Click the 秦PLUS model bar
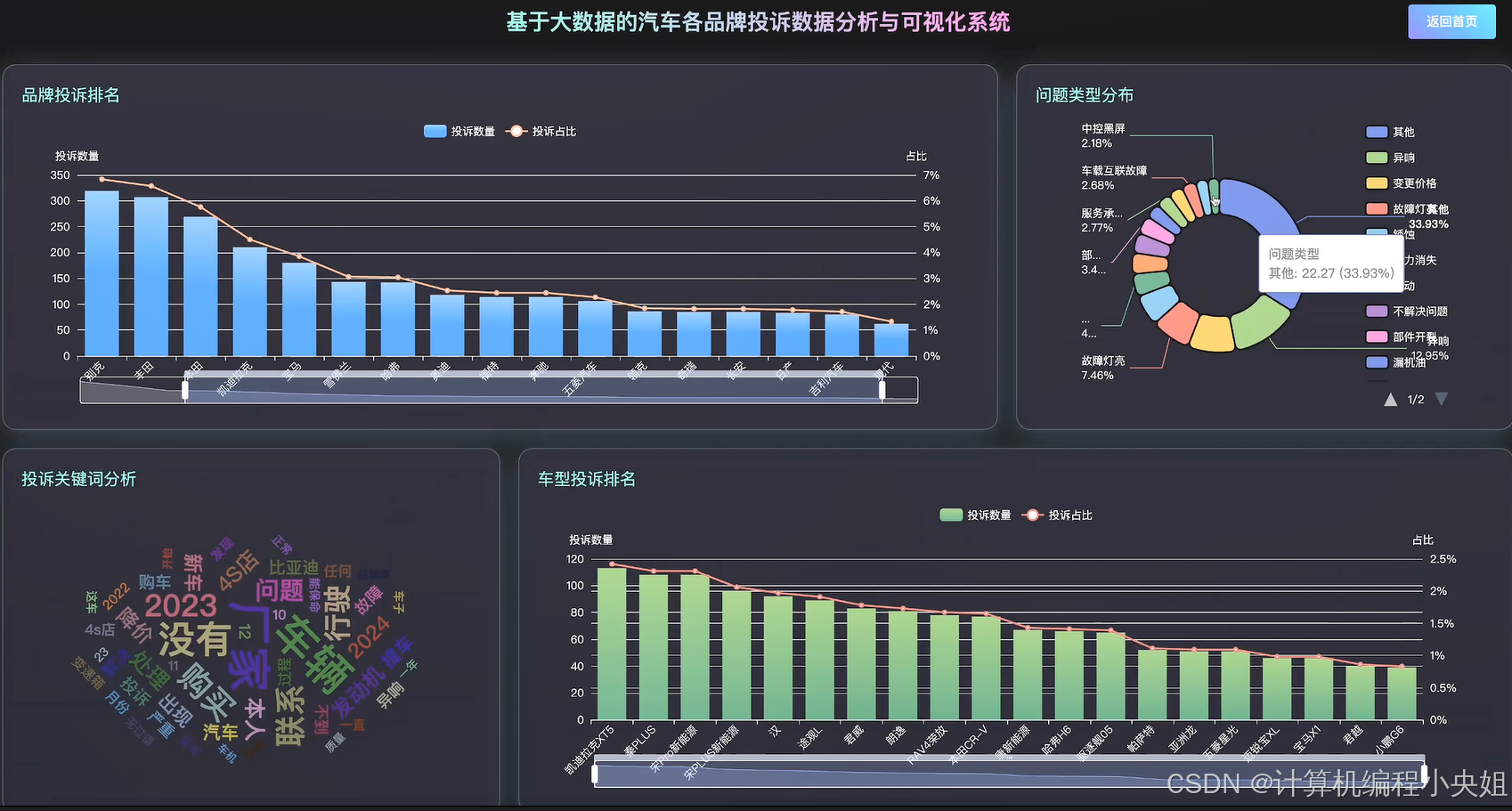The height and width of the screenshot is (811, 1512). point(654,647)
